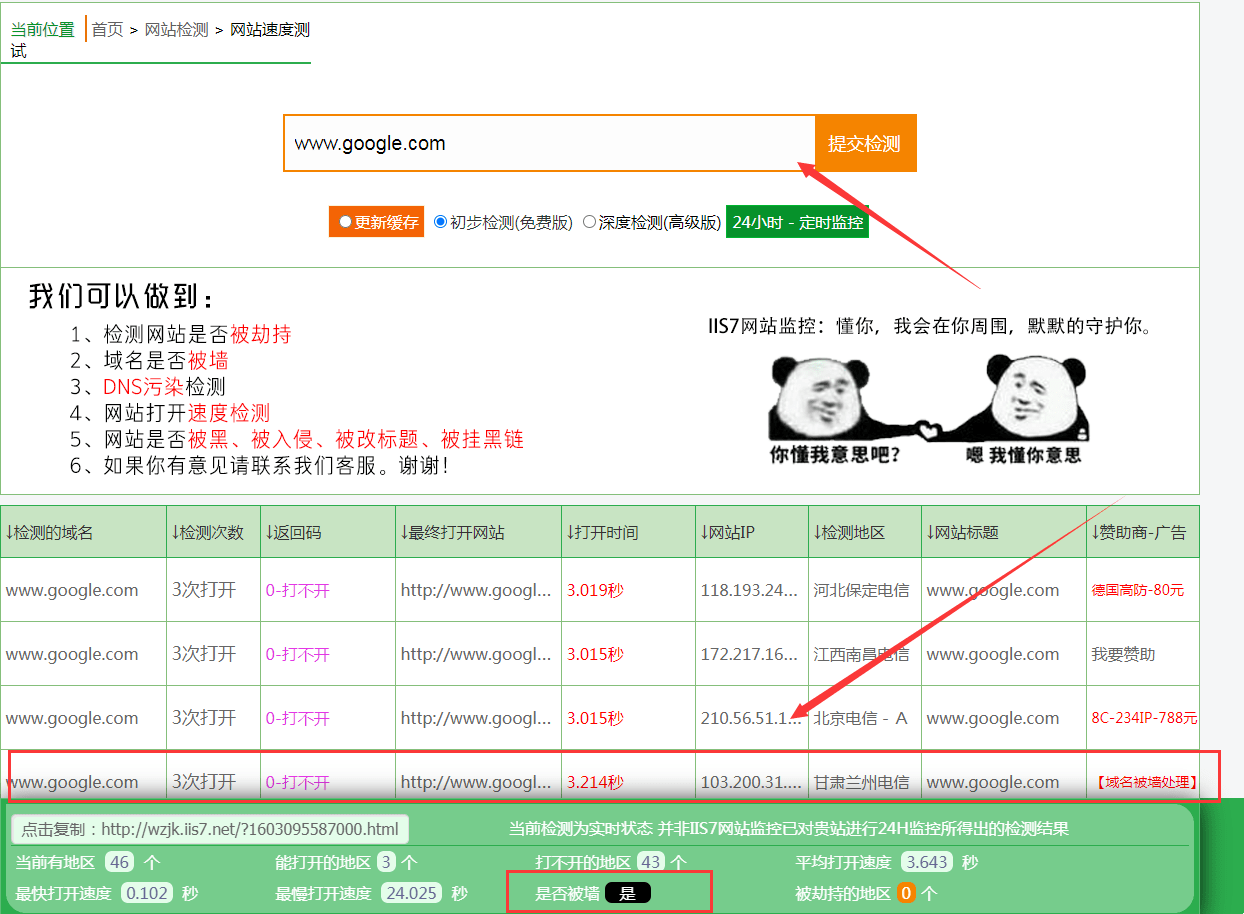
Task: Click the sort arrow on 检测地区 column
Action: pyautogui.click(x=816, y=532)
